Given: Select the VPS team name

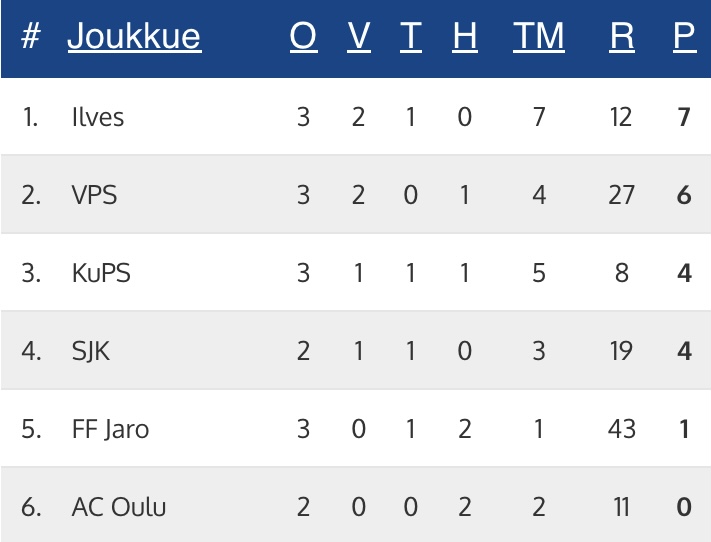Looking at the screenshot, I should click(94, 195).
